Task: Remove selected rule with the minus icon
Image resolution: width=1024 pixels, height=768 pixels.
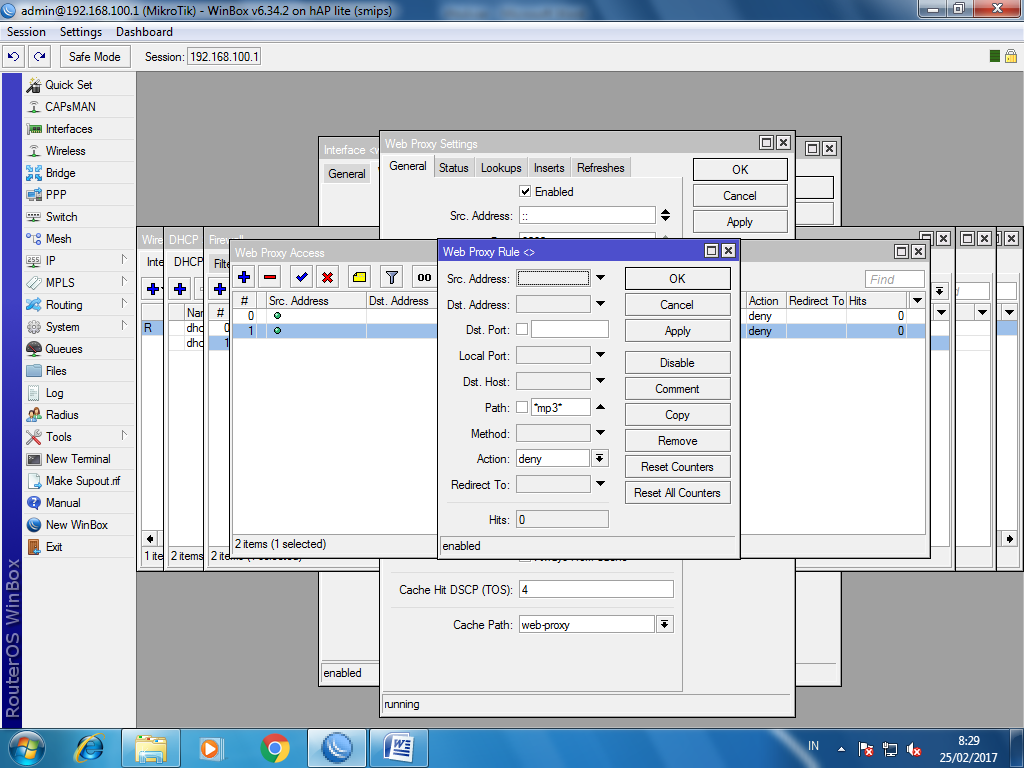Action: point(270,278)
